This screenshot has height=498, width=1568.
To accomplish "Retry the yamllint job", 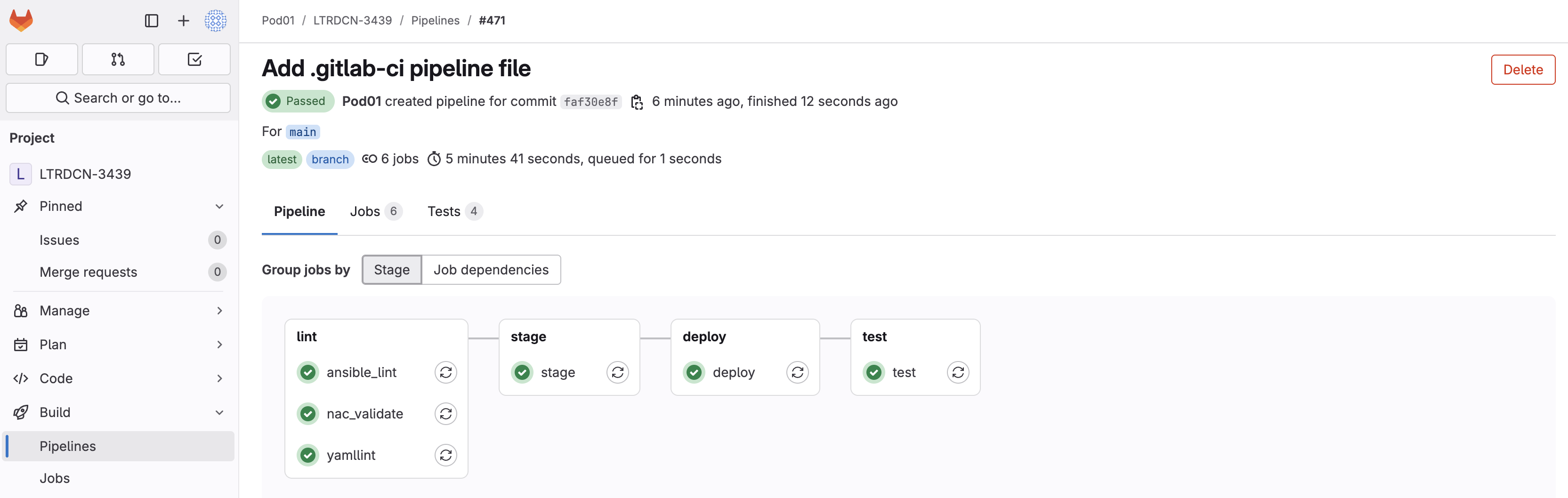I will (x=445, y=455).
